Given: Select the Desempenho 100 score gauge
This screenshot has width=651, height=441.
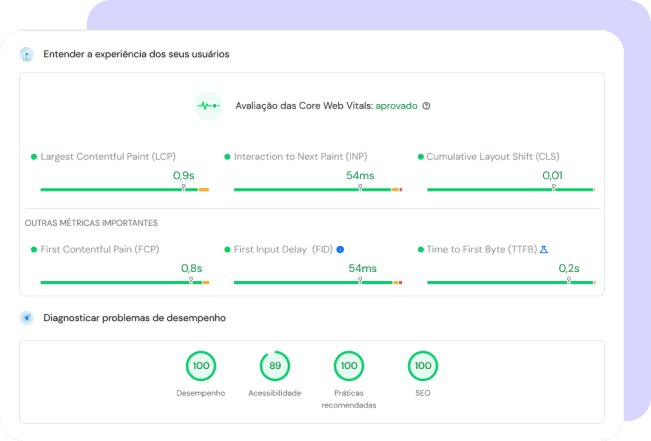Looking at the screenshot, I should coord(201,366).
